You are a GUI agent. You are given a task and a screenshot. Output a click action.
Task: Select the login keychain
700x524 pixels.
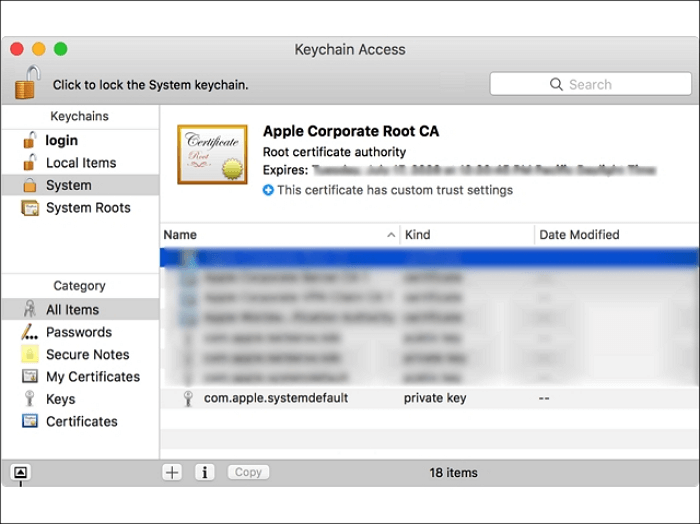80,141
